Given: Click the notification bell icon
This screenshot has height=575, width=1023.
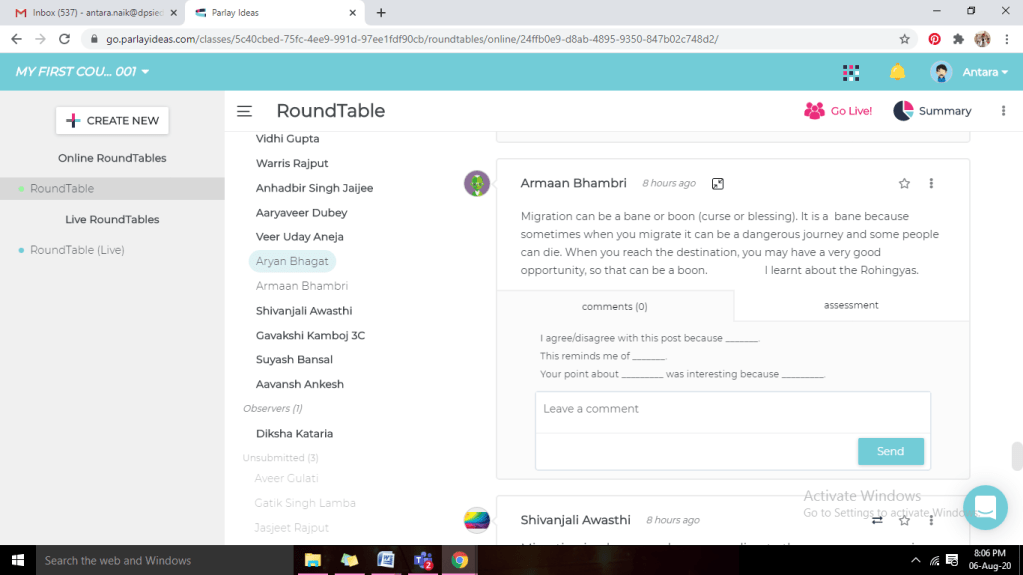Looking at the screenshot, I should (x=897, y=72).
